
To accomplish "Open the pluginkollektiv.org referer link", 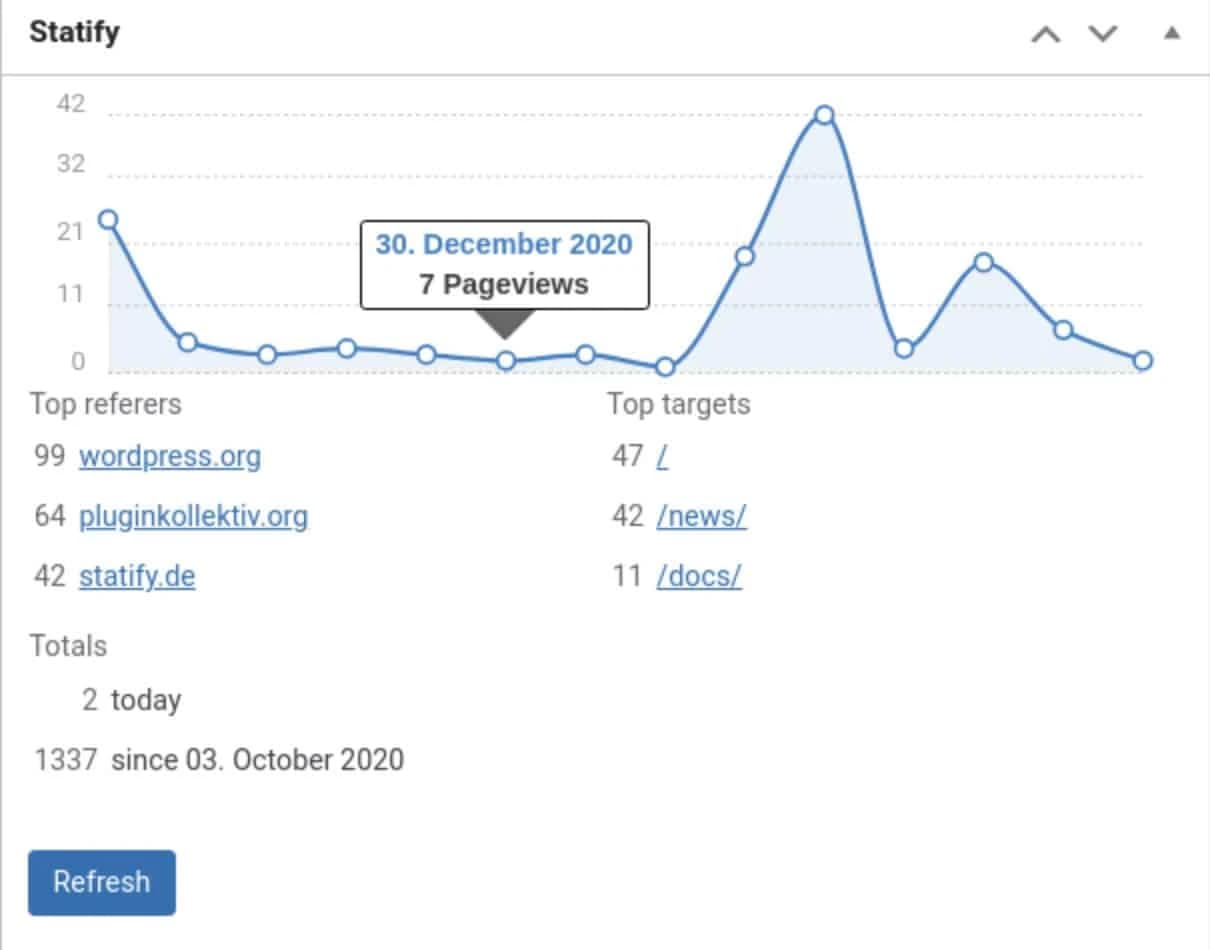I will click(193, 517).
